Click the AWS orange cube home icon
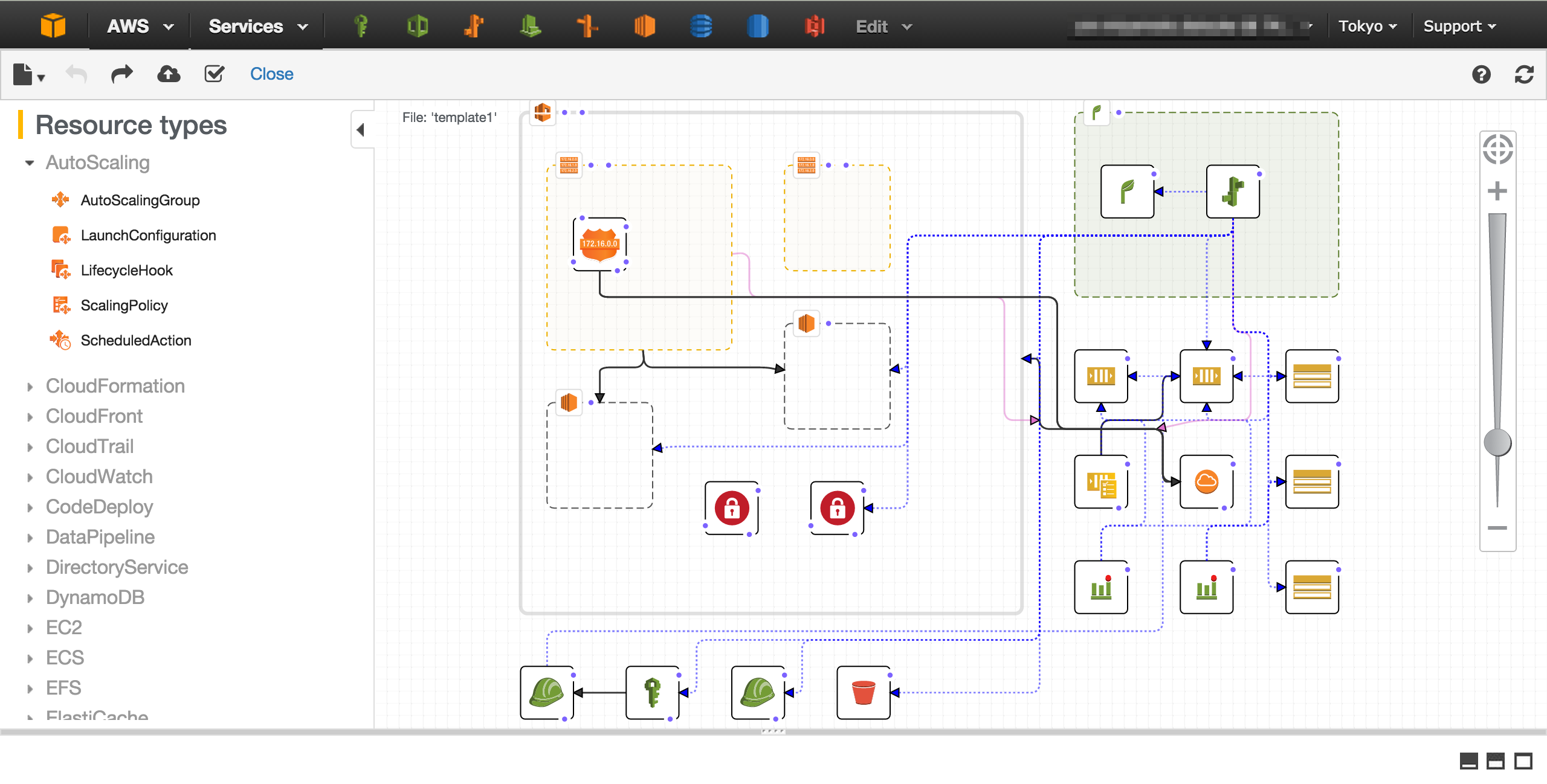Viewport: 1547px width, 784px height. coord(53,26)
